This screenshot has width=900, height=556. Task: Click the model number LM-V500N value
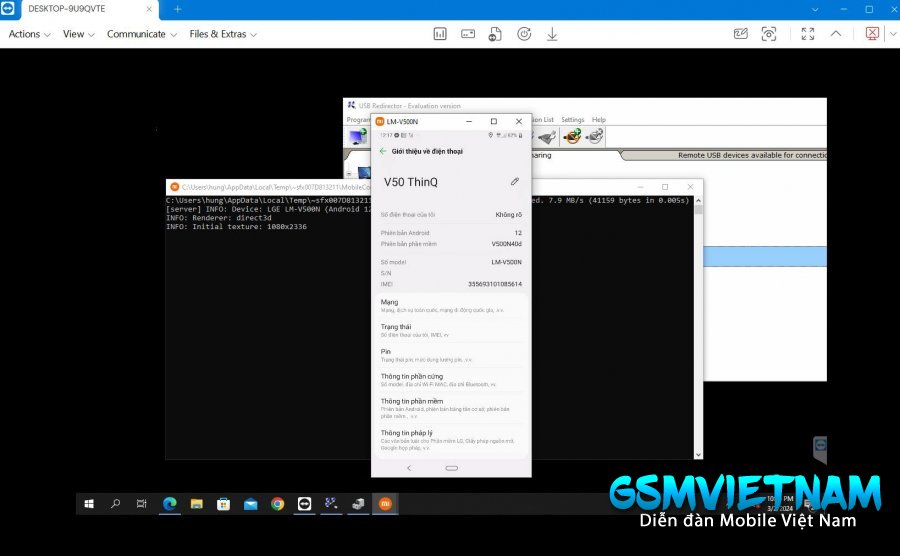pos(506,262)
